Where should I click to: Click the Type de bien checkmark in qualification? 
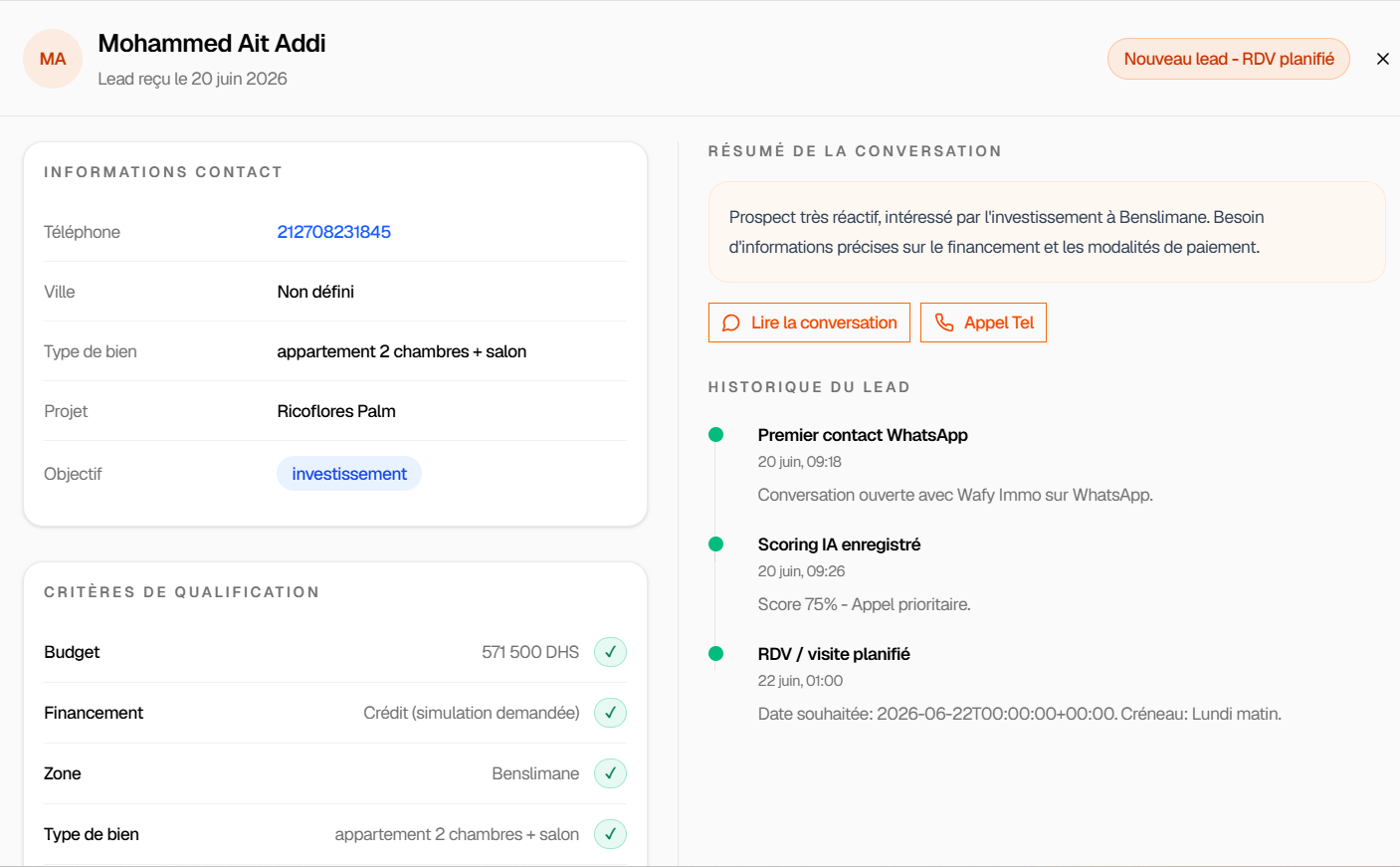point(610,834)
